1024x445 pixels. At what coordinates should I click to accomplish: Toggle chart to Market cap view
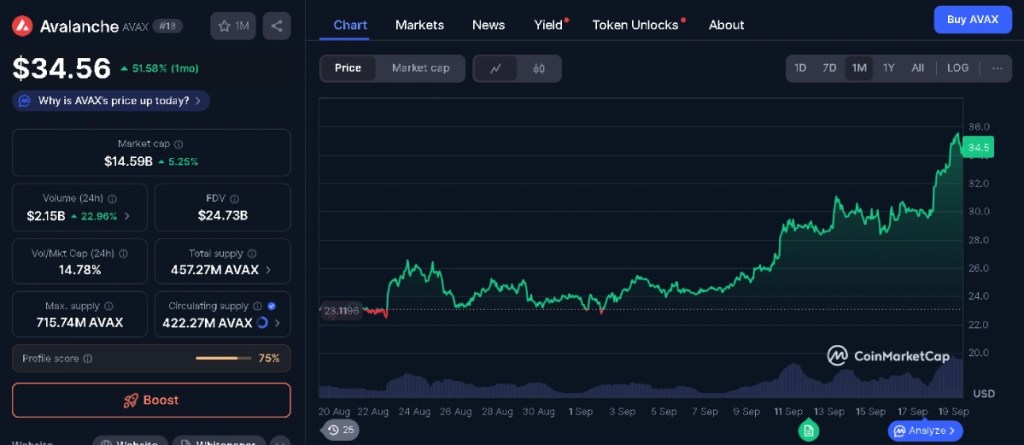tap(420, 68)
